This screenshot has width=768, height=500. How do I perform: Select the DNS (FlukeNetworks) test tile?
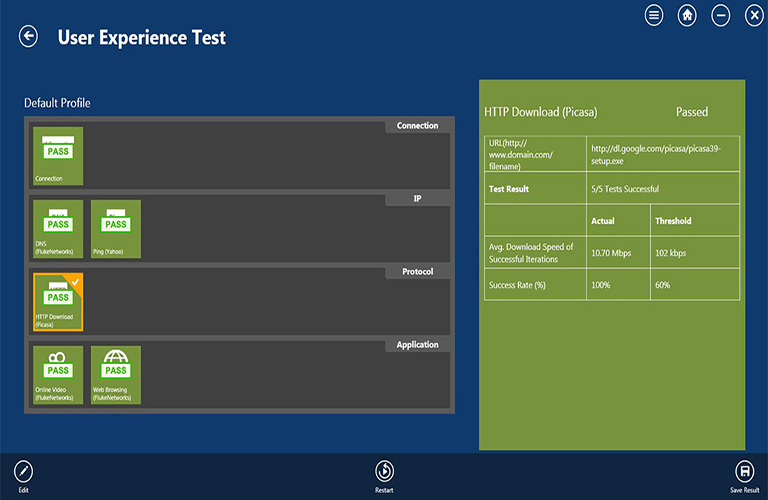[x=58, y=229]
